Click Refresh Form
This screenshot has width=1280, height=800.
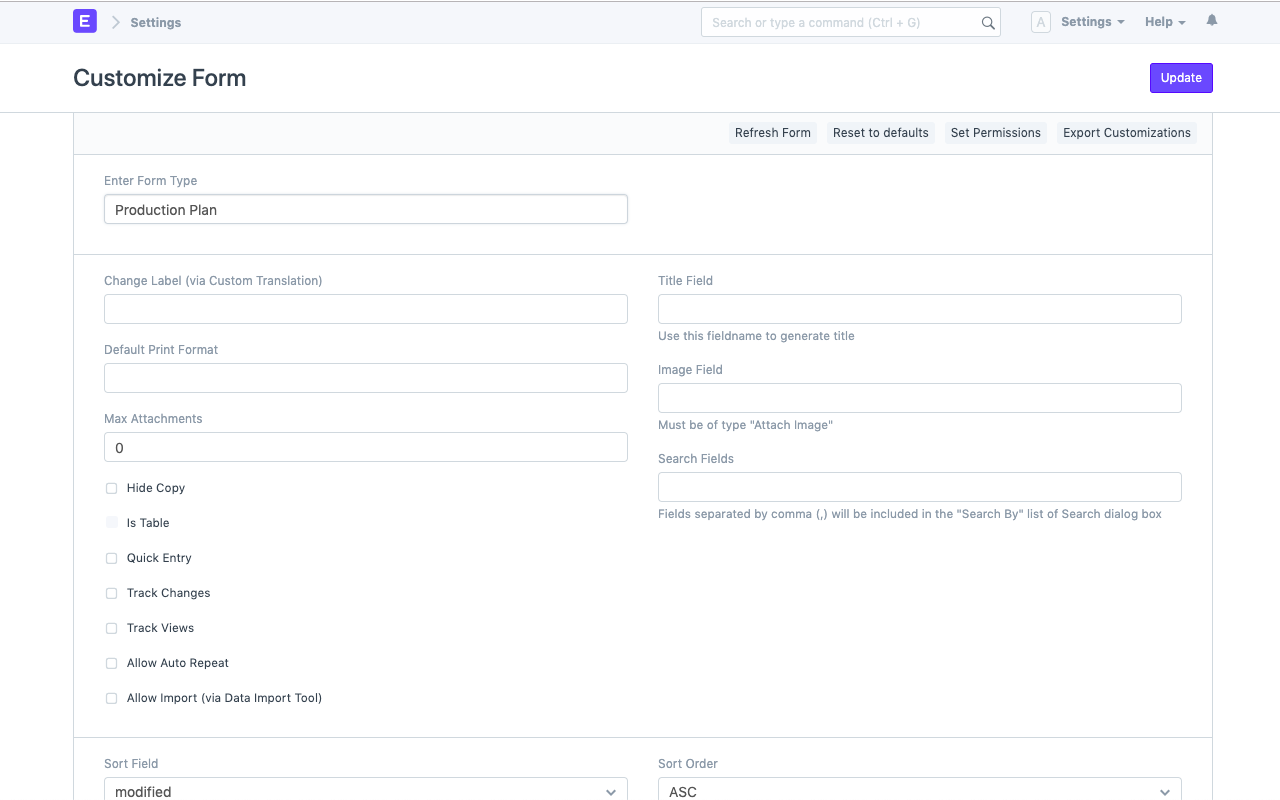pyautogui.click(x=772, y=132)
